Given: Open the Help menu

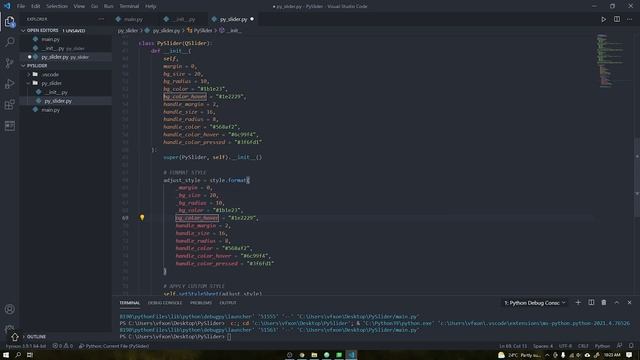Looking at the screenshot, I should point(151,6).
